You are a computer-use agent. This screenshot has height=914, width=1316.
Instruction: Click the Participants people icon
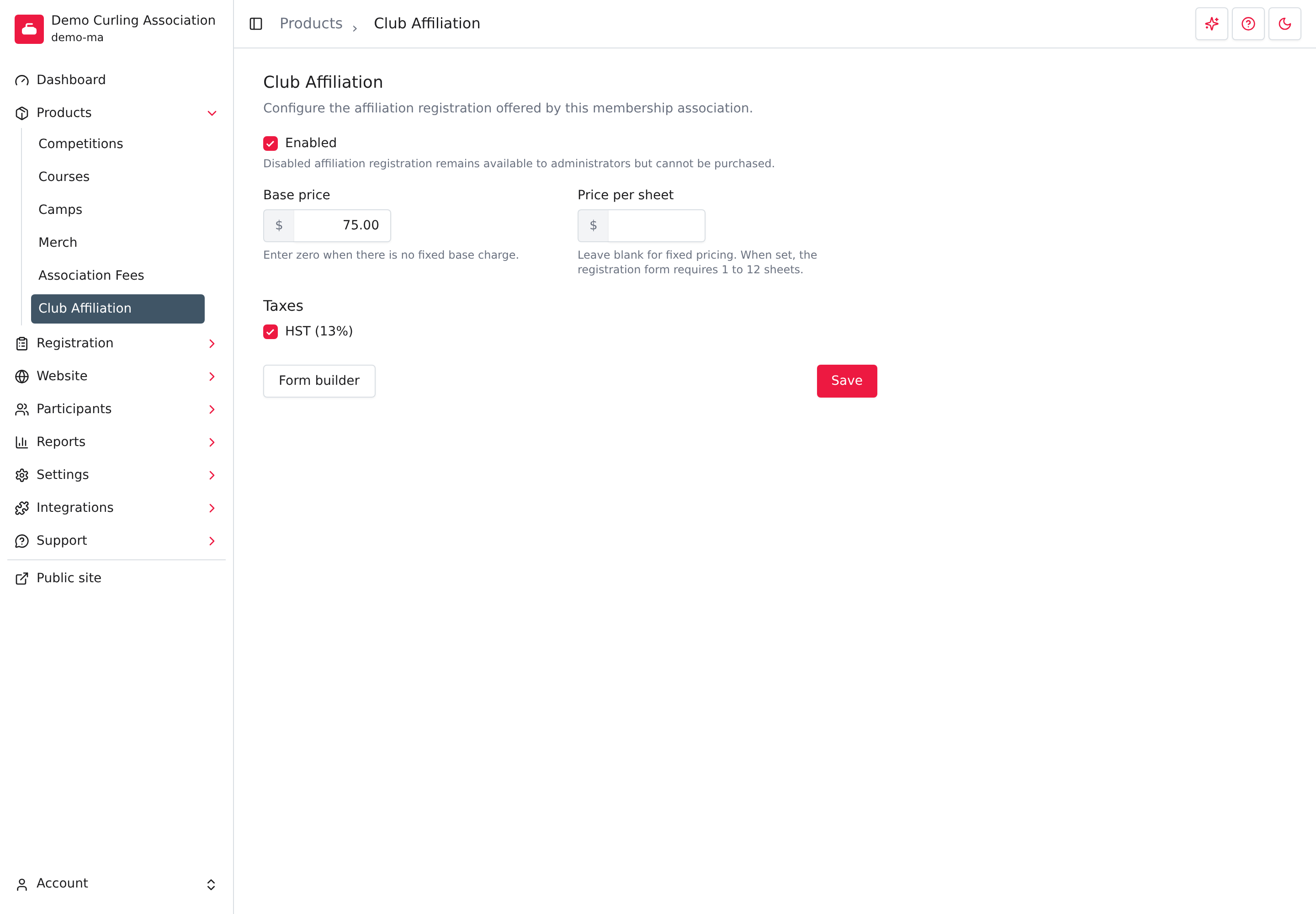(x=22, y=409)
